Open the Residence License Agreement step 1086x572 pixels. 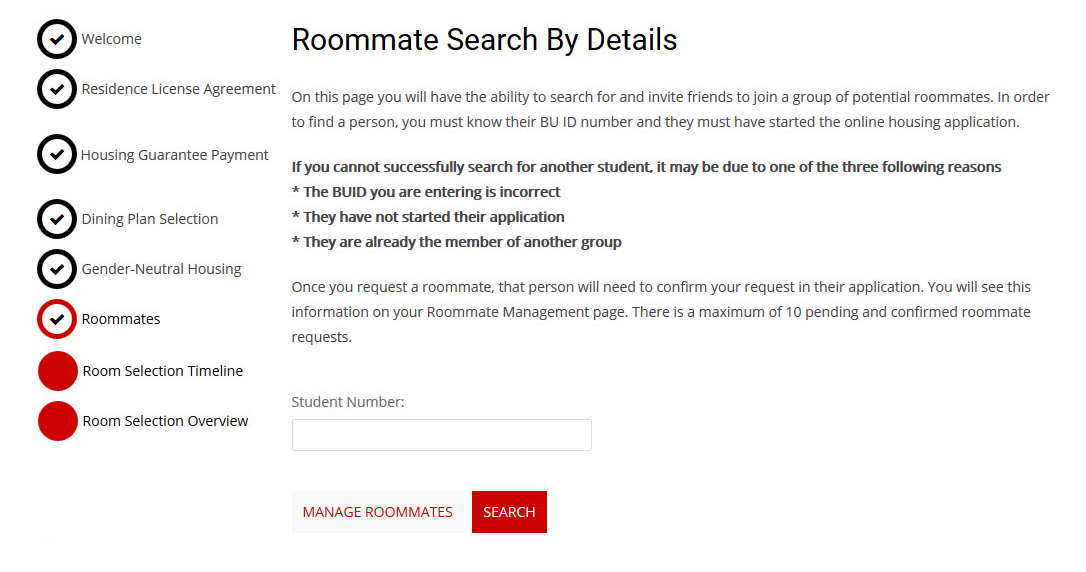click(178, 89)
